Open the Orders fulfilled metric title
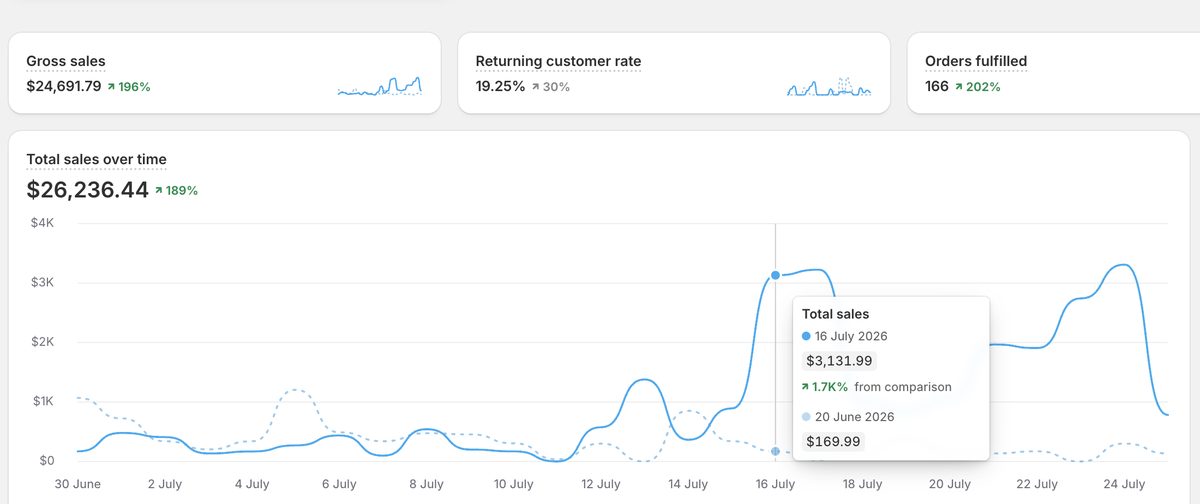The width and height of the screenshot is (1200, 504). pos(976,61)
